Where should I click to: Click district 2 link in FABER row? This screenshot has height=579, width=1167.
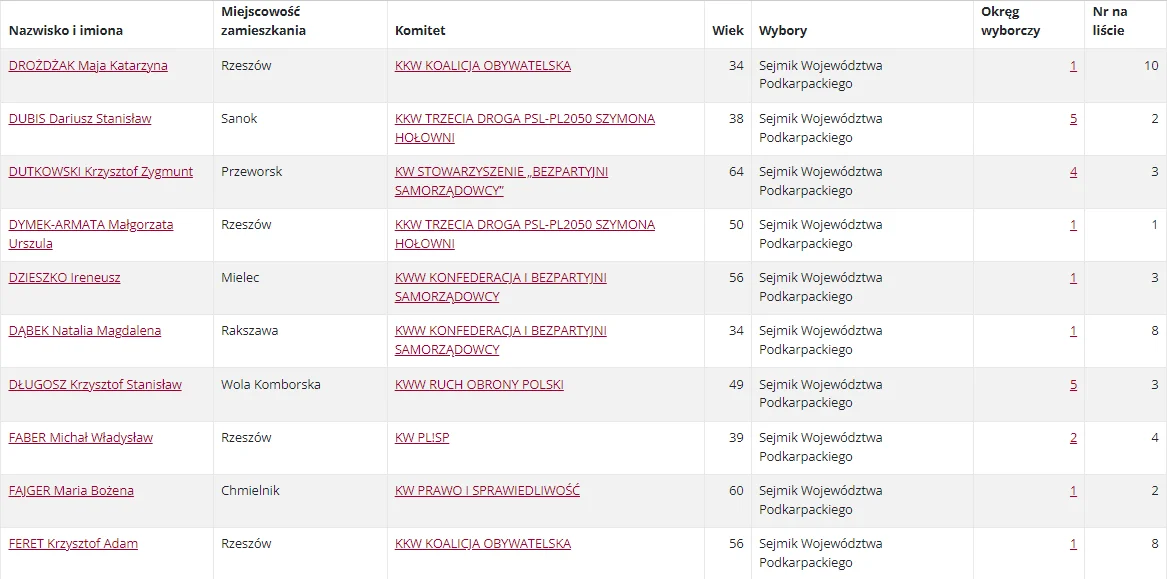[1073, 438]
